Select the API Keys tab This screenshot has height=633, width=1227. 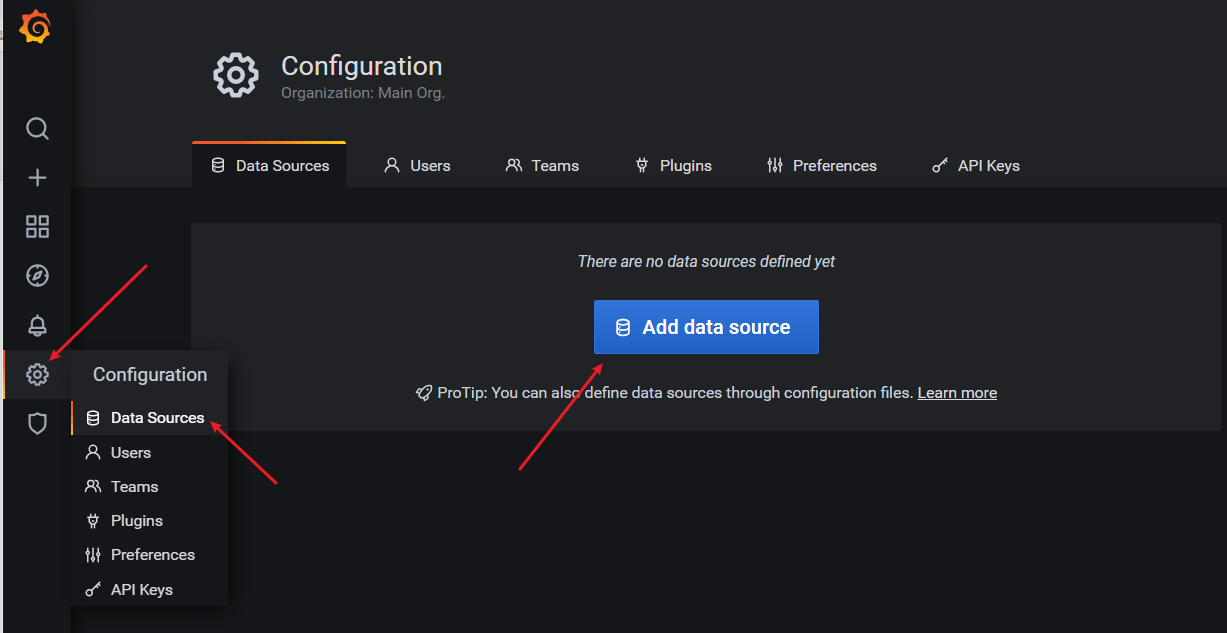pos(975,166)
